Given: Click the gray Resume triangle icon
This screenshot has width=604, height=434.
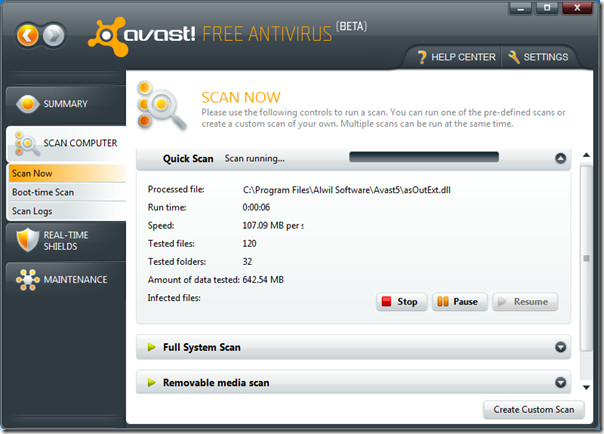Looking at the screenshot, I should coord(502,301).
